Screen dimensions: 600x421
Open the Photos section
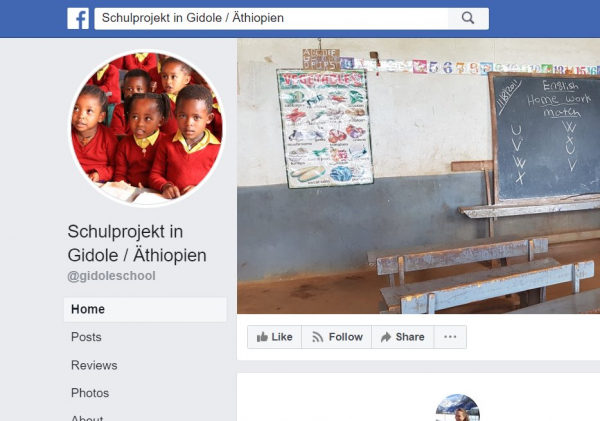90,393
